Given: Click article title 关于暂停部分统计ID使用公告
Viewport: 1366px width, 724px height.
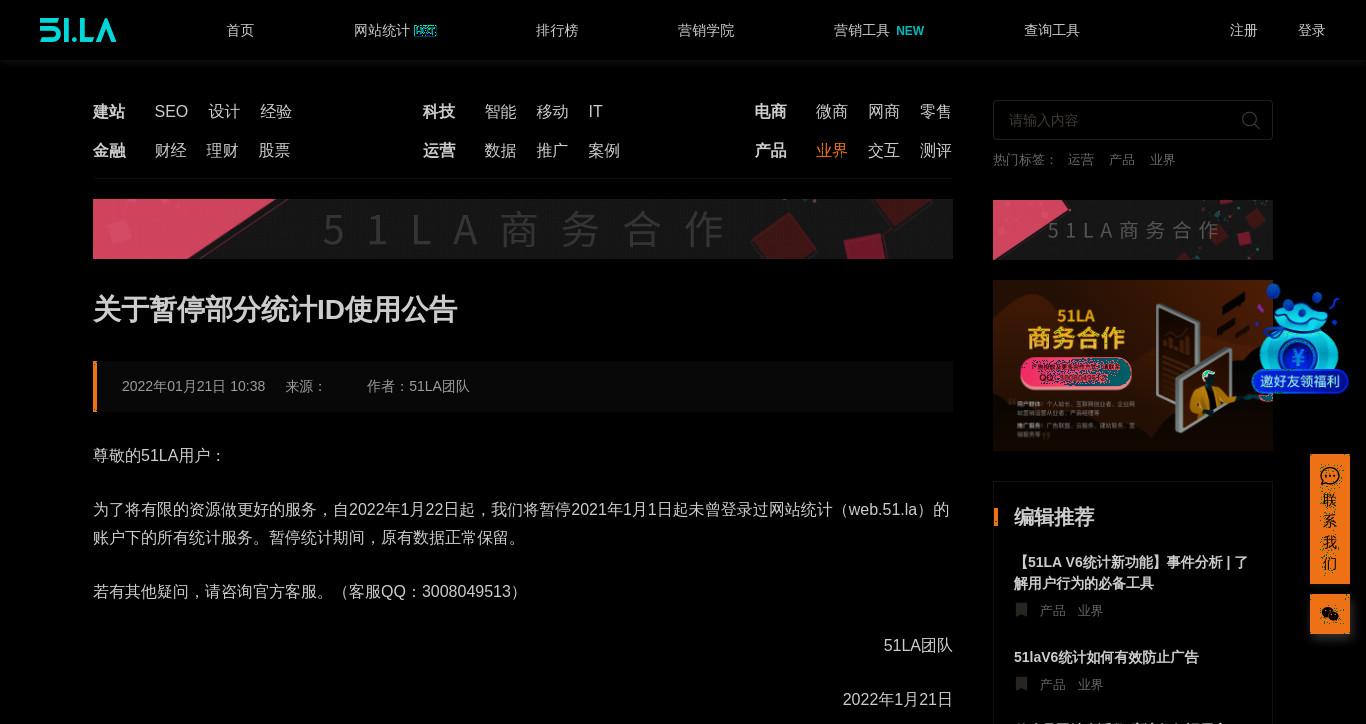Looking at the screenshot, I should click(x=275, y=309).
